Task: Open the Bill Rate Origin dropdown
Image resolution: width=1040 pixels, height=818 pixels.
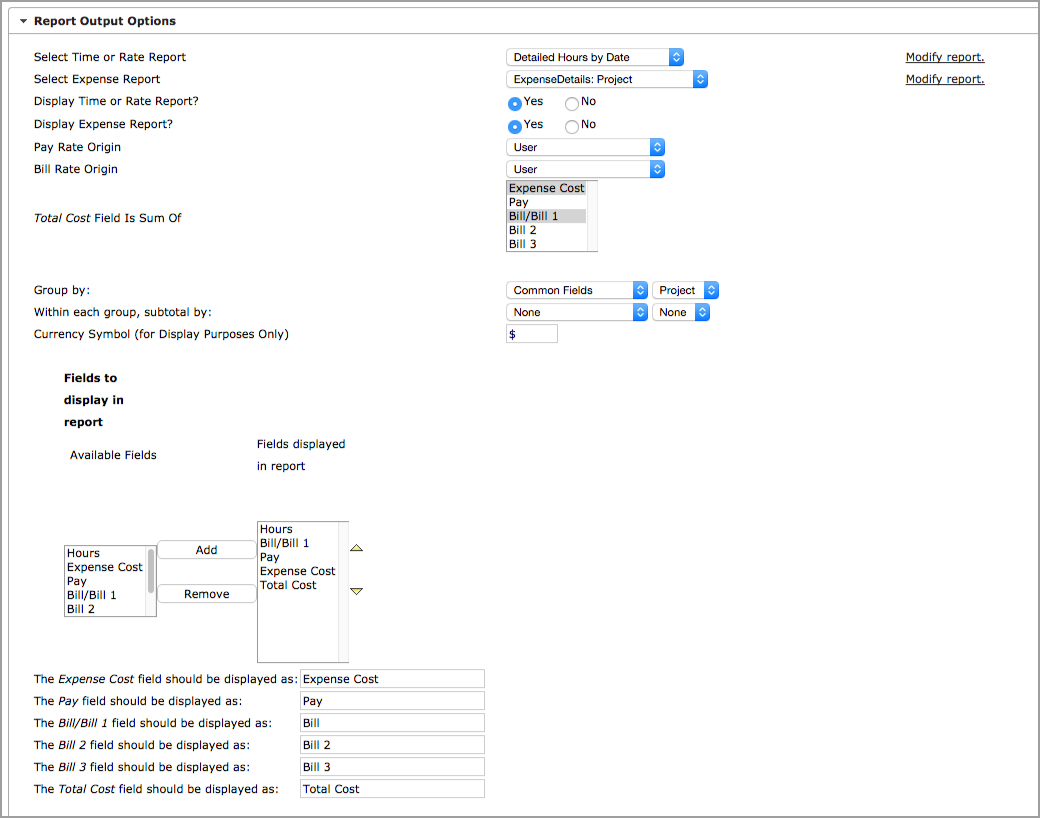Action: point(585,169)
